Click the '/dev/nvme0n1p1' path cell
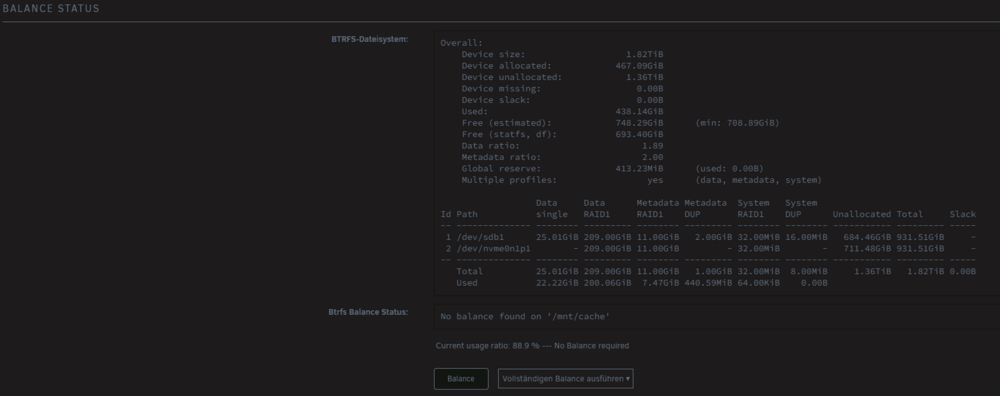1000x396 pixels. coord(494,249)
